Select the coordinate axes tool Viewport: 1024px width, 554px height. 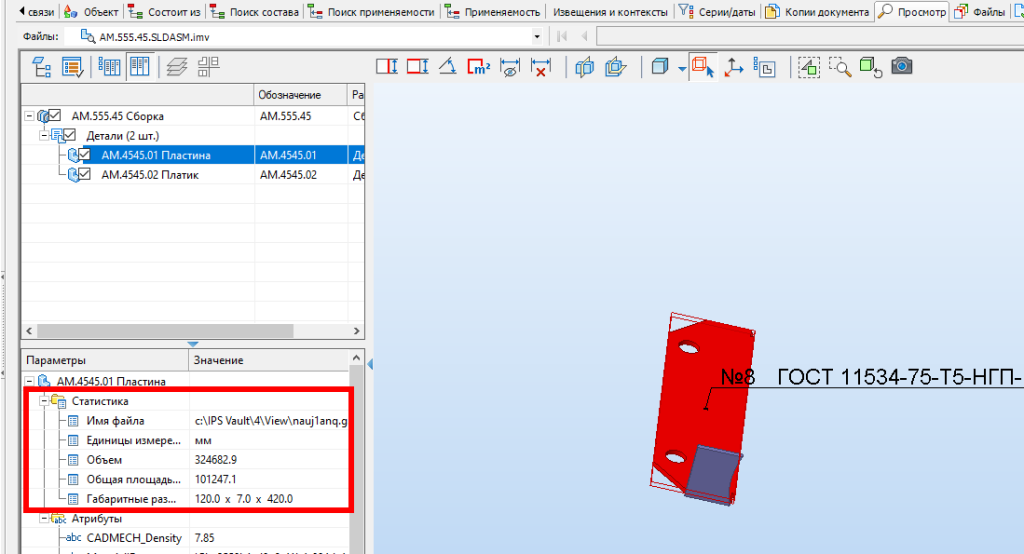tap(733, 67)
